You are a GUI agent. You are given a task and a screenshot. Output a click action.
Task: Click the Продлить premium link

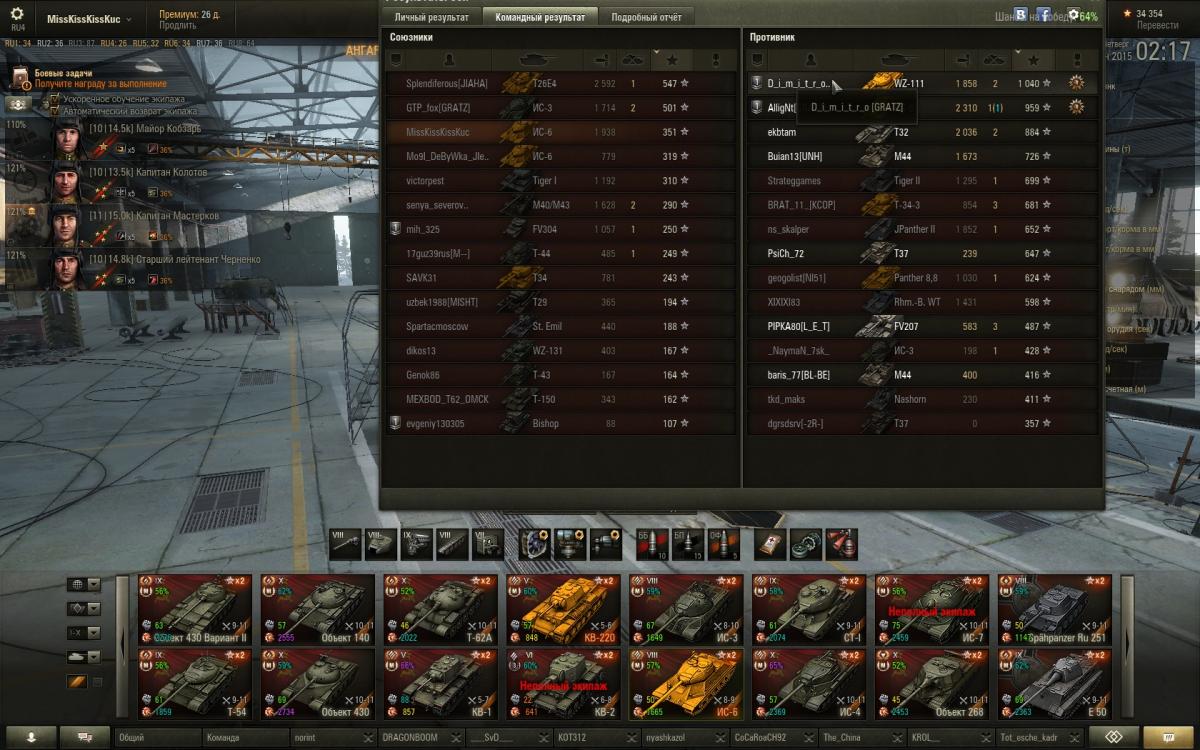click(177, 25)
